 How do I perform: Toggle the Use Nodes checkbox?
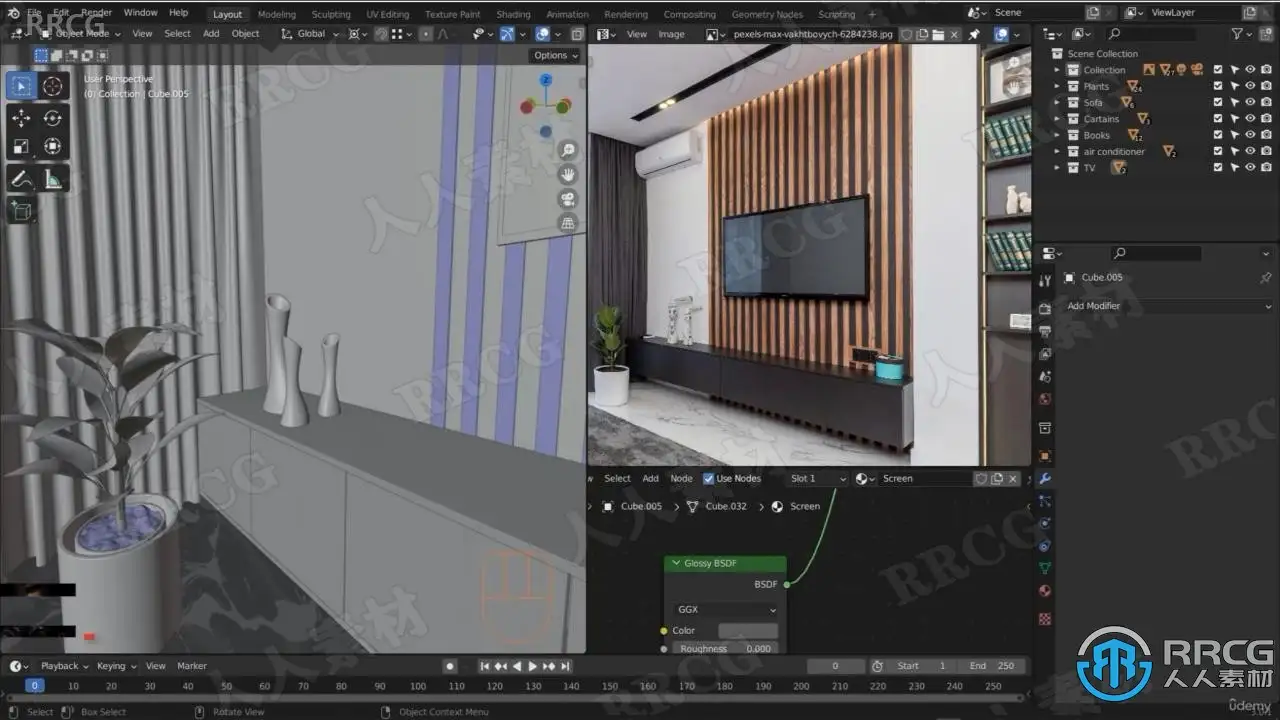709,478
